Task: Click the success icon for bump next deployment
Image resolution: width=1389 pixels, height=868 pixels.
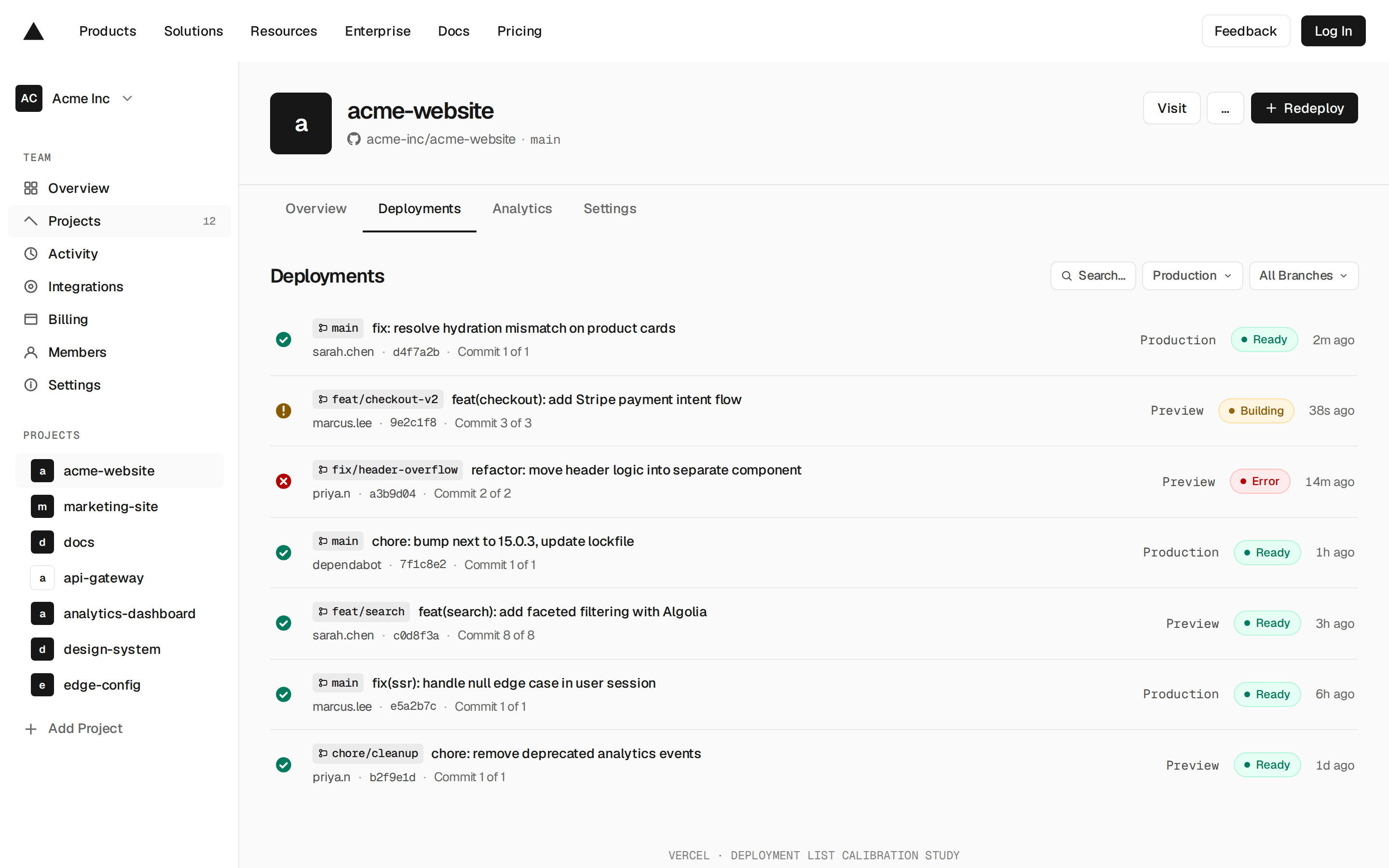Action: (x=284, y=552)
